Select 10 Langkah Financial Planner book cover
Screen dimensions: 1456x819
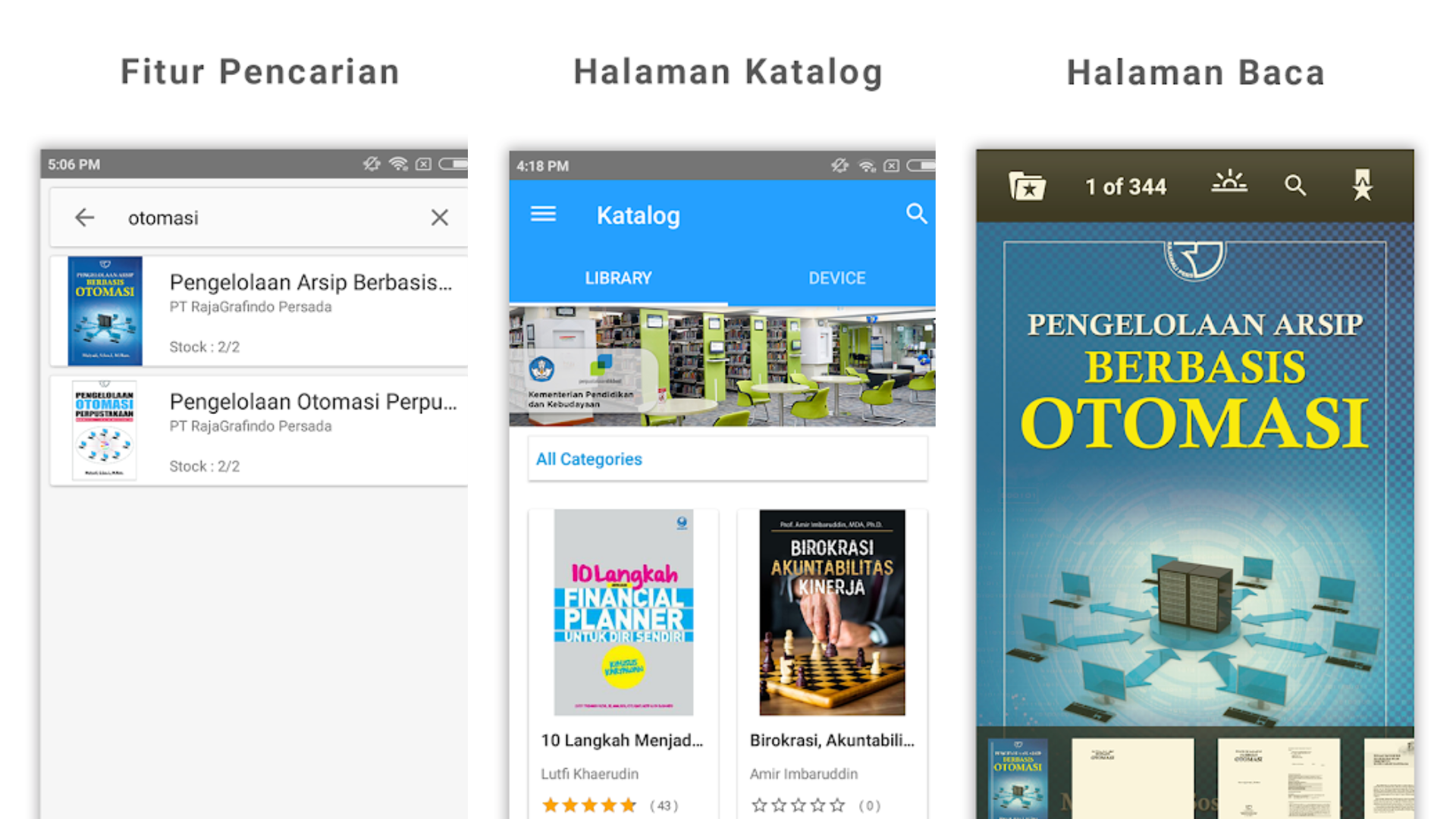pyautogui.click(x=623, y=612)
